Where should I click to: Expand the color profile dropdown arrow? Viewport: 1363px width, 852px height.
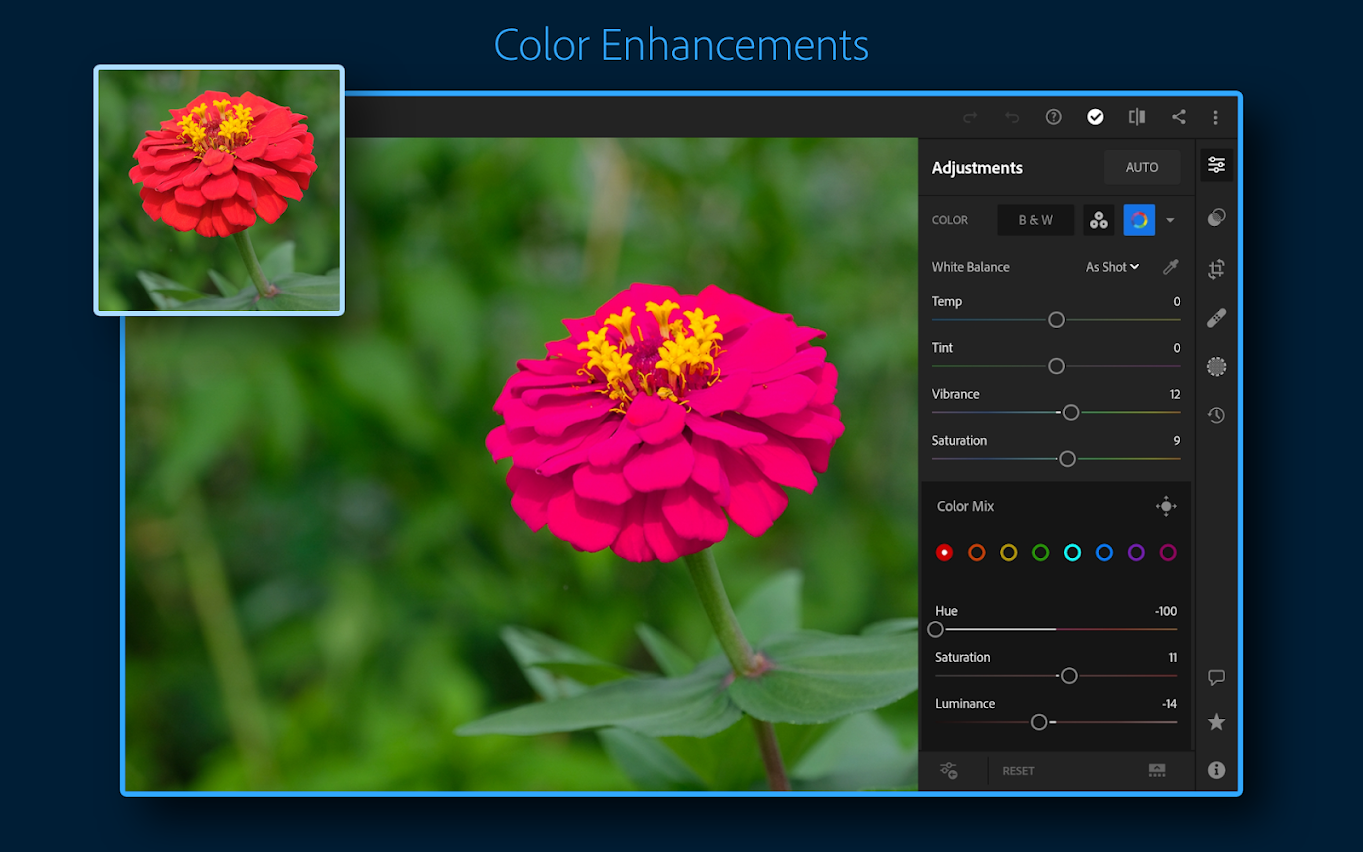coord(1170,219)
